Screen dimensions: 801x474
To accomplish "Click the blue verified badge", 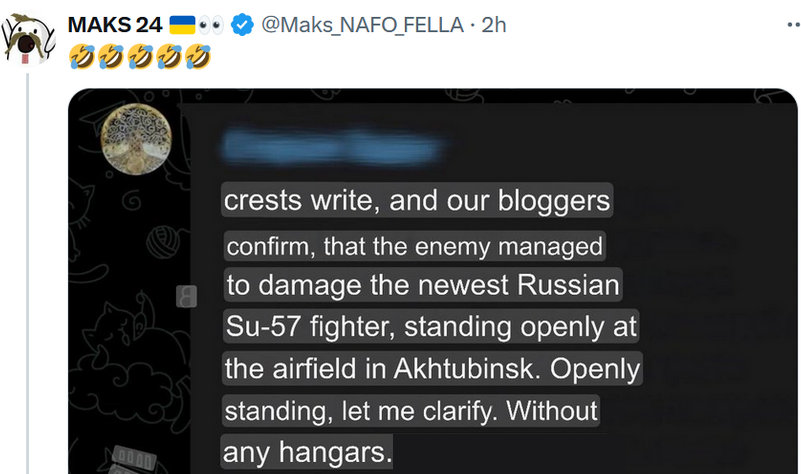I will [242, 26].
